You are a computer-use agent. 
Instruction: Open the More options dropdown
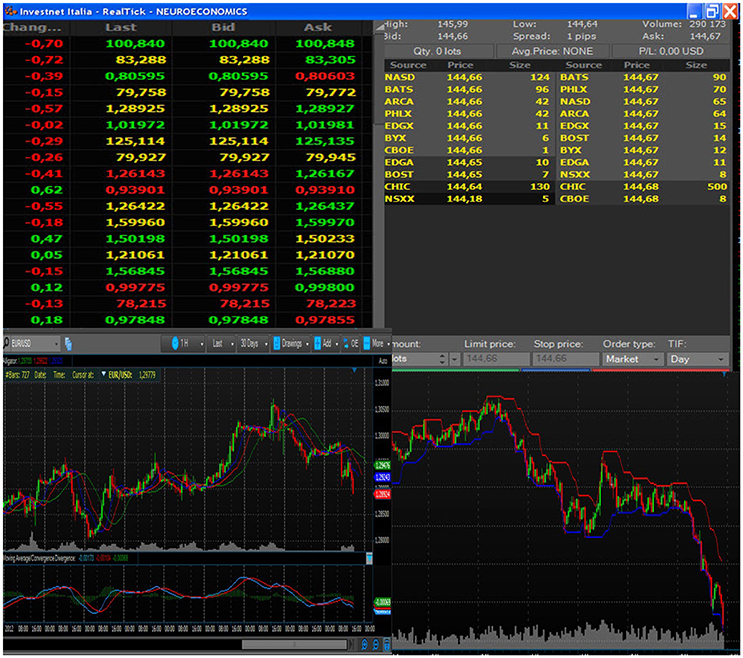tap(388, 343)
